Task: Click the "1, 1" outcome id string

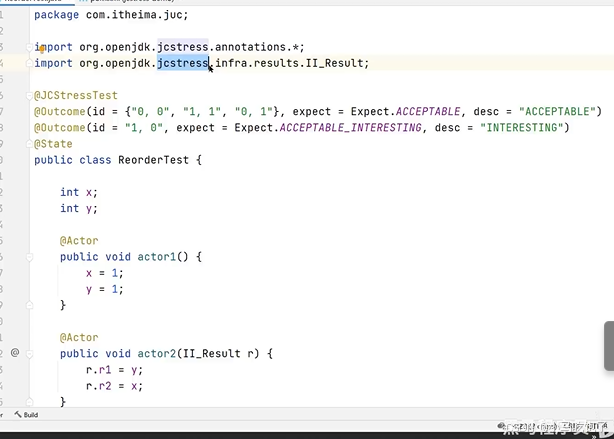Action: click(202, 112)
